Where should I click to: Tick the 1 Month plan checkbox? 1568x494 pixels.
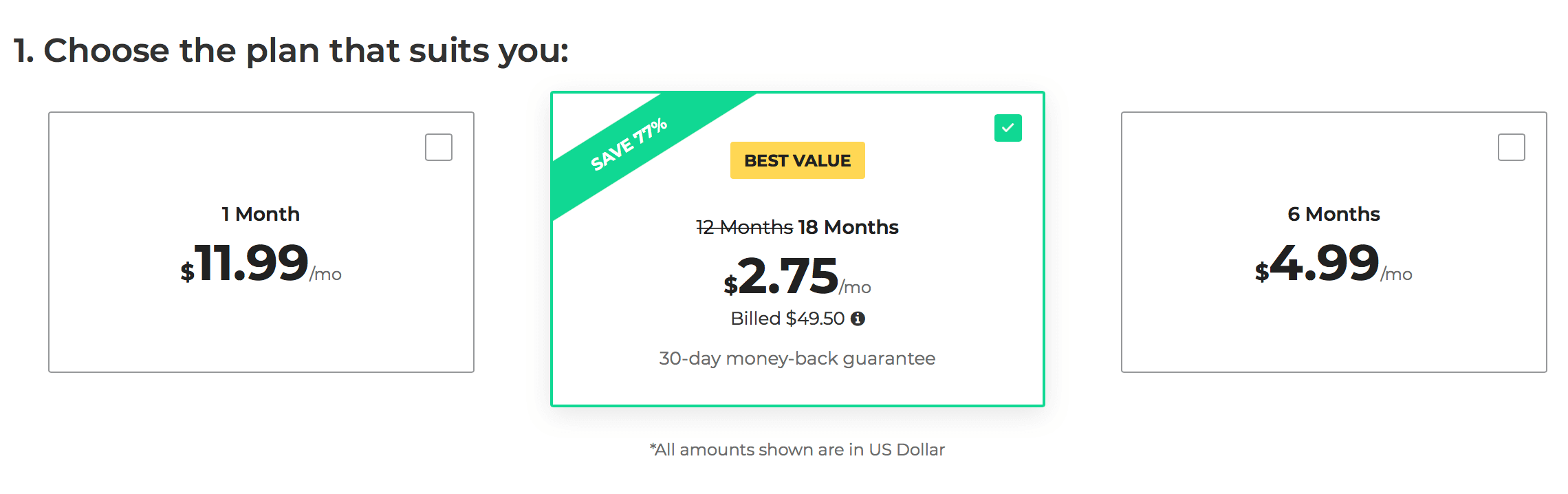(x=439, y=147)
